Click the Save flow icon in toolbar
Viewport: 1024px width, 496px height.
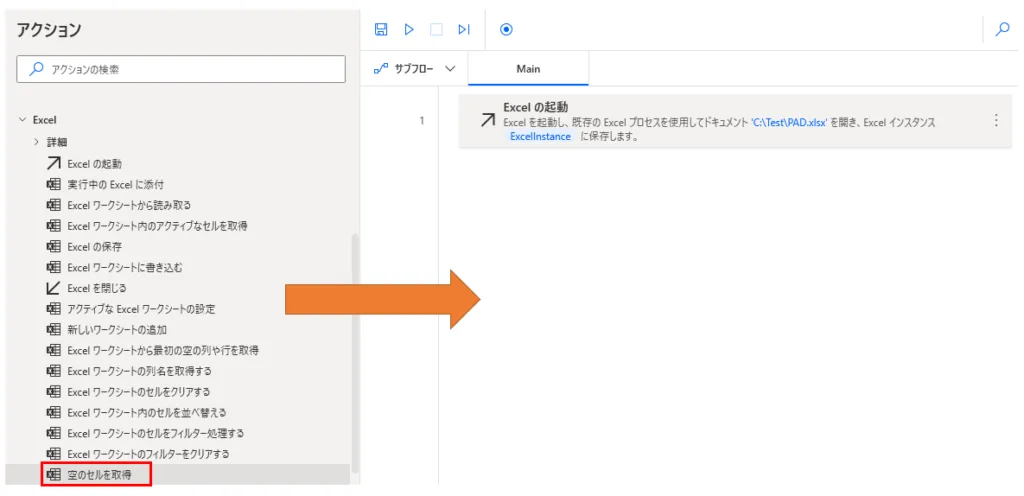coord(381,30)
